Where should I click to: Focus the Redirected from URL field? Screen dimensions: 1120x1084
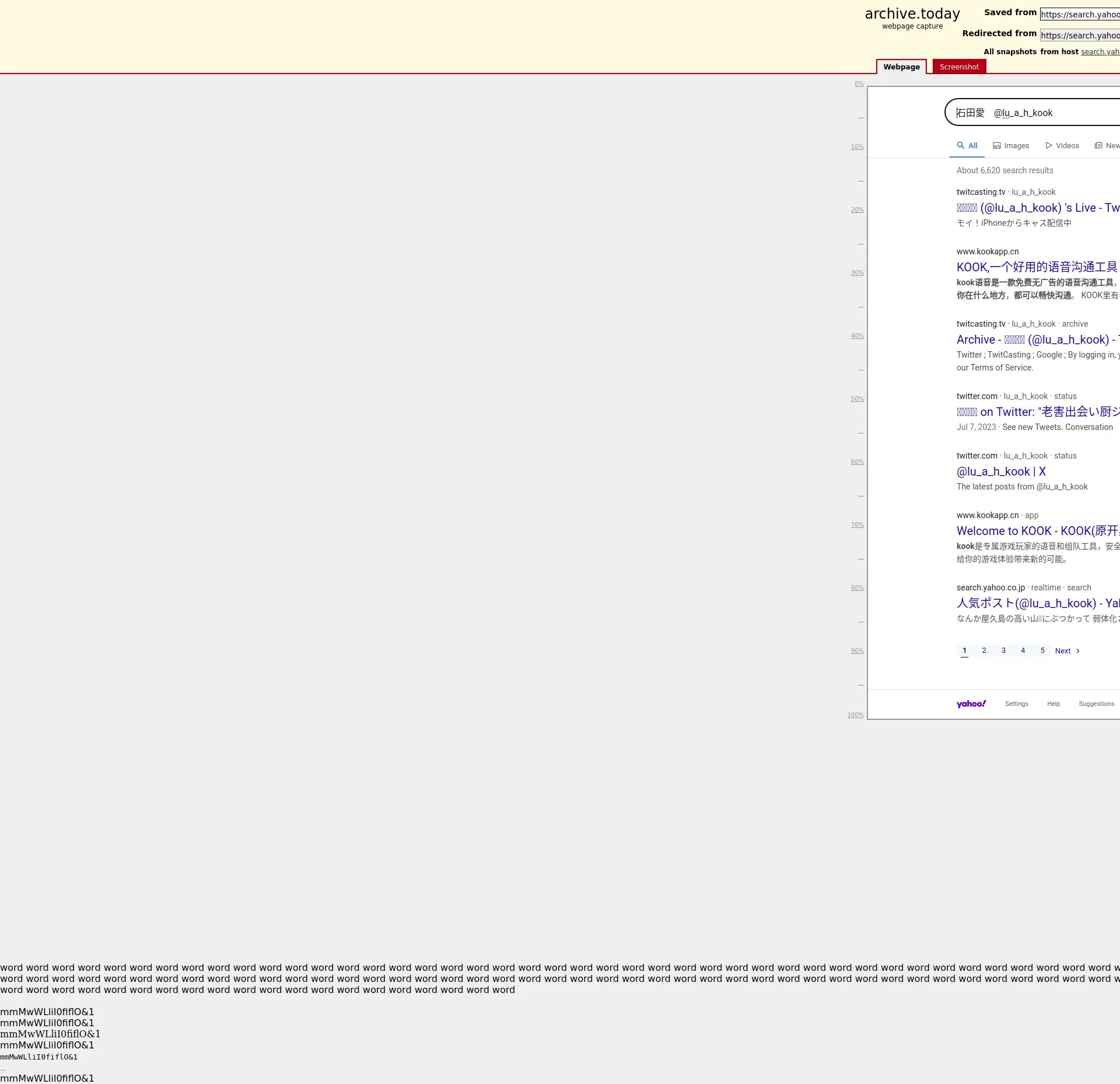pyautogui.click(x=1080, y=36)
